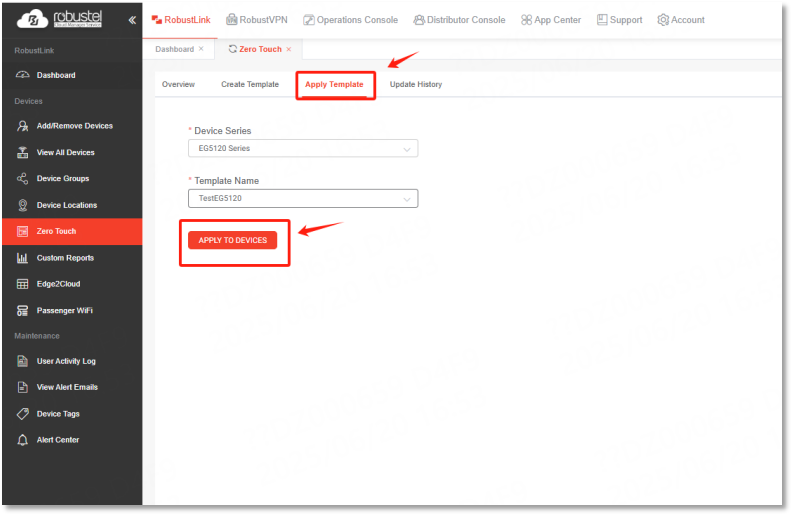Viewport: 792px width, 514px height.
Task: Go to Distributor Console
Action: [x=460, y=20]
